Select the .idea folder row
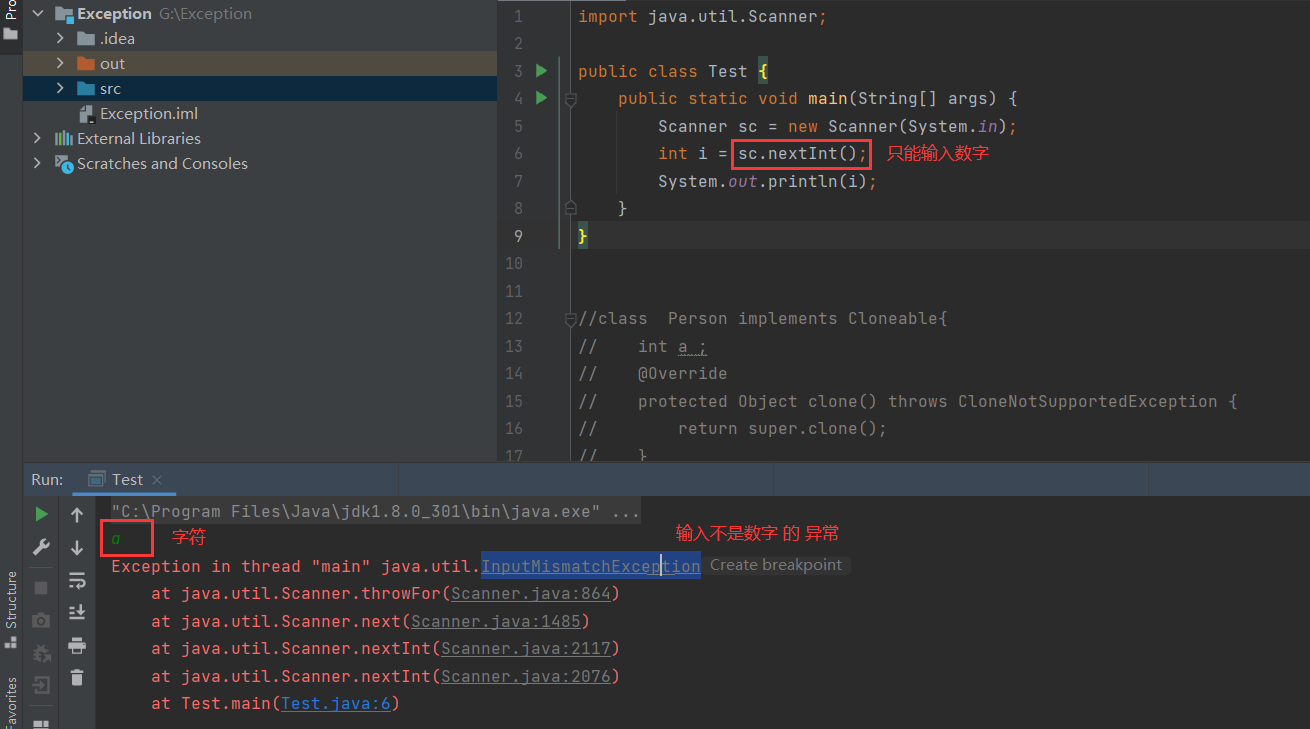Viewport: 1310px width, 729px height. click(x=260, y=38)
